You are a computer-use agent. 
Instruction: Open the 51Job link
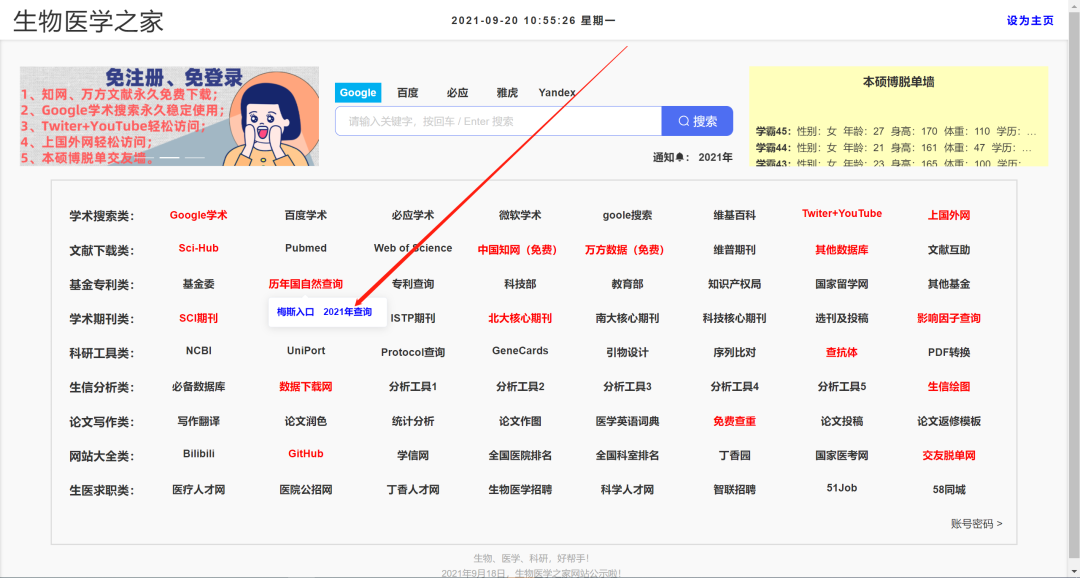842,488
